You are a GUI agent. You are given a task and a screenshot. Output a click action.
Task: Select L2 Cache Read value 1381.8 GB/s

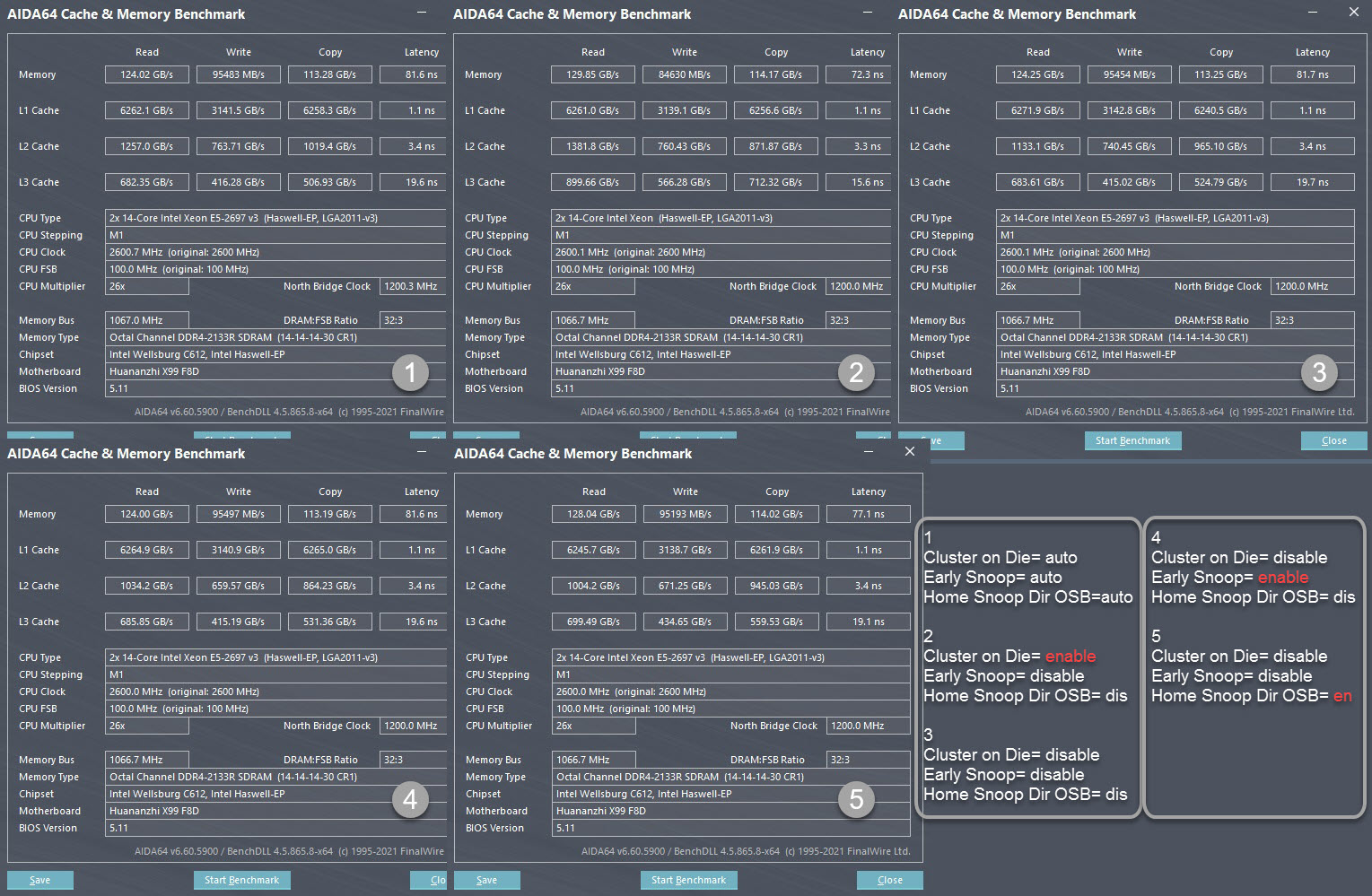(593, 146)
